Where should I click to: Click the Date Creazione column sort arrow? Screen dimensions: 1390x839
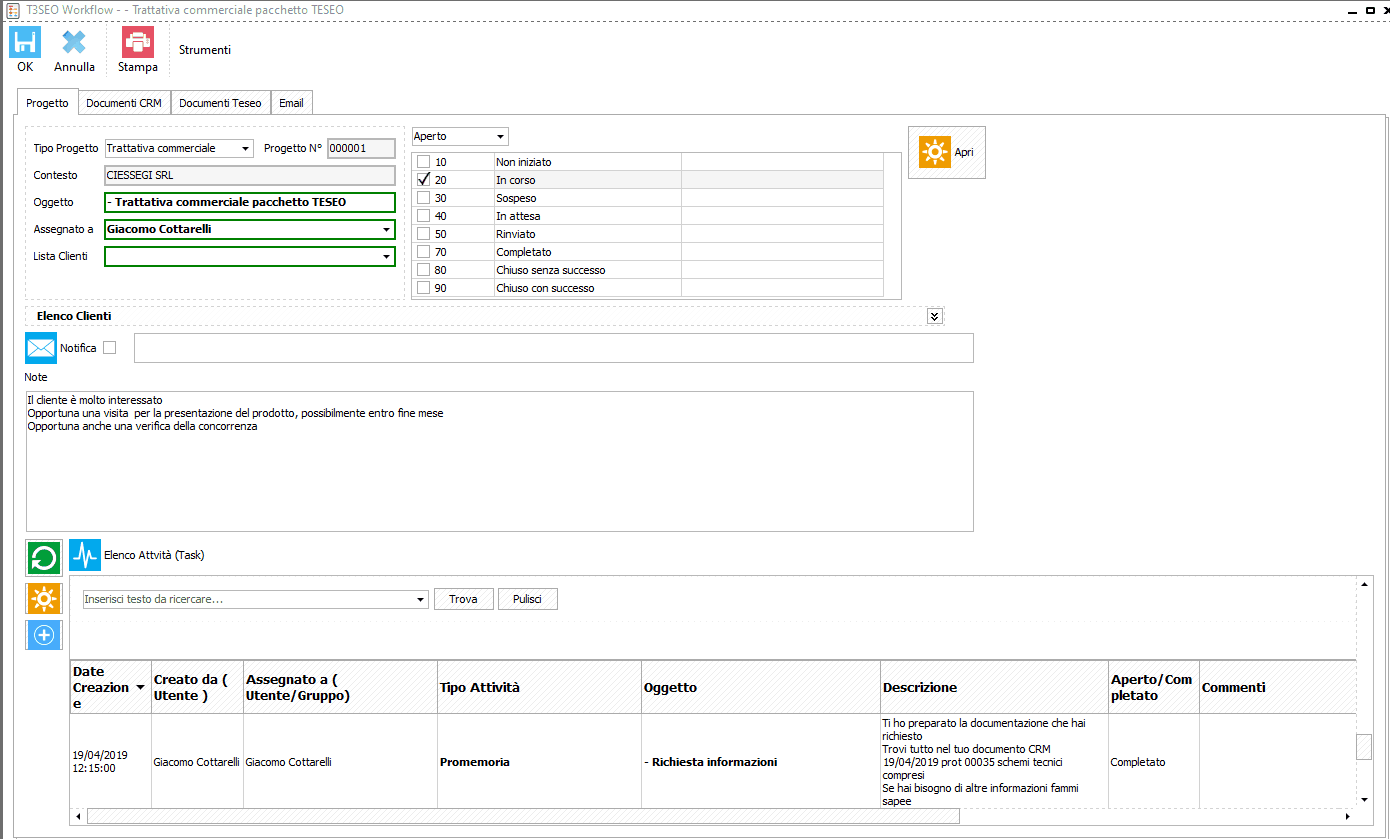pos(141,688)
